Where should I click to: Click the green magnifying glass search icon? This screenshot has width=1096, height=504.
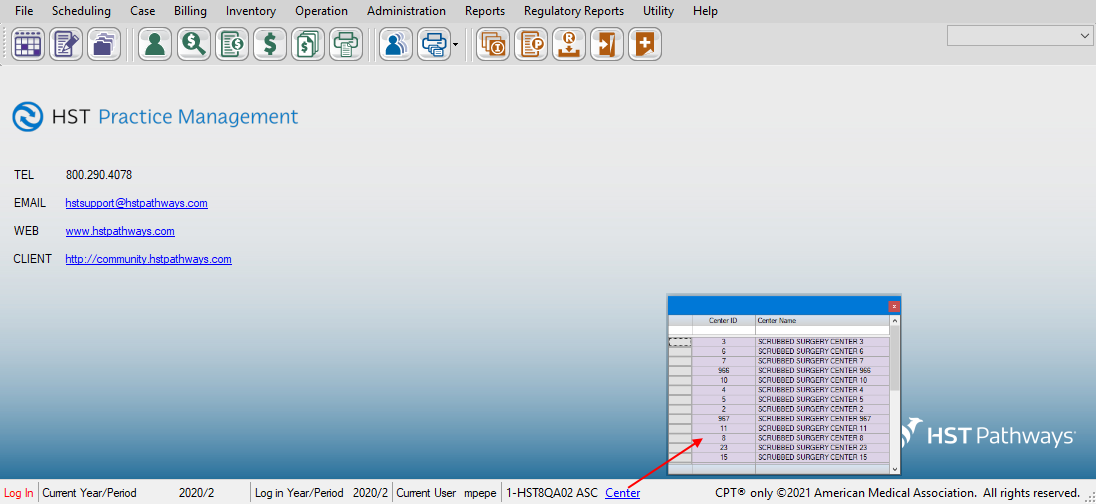pyautogui.click(x=193, y=45)
